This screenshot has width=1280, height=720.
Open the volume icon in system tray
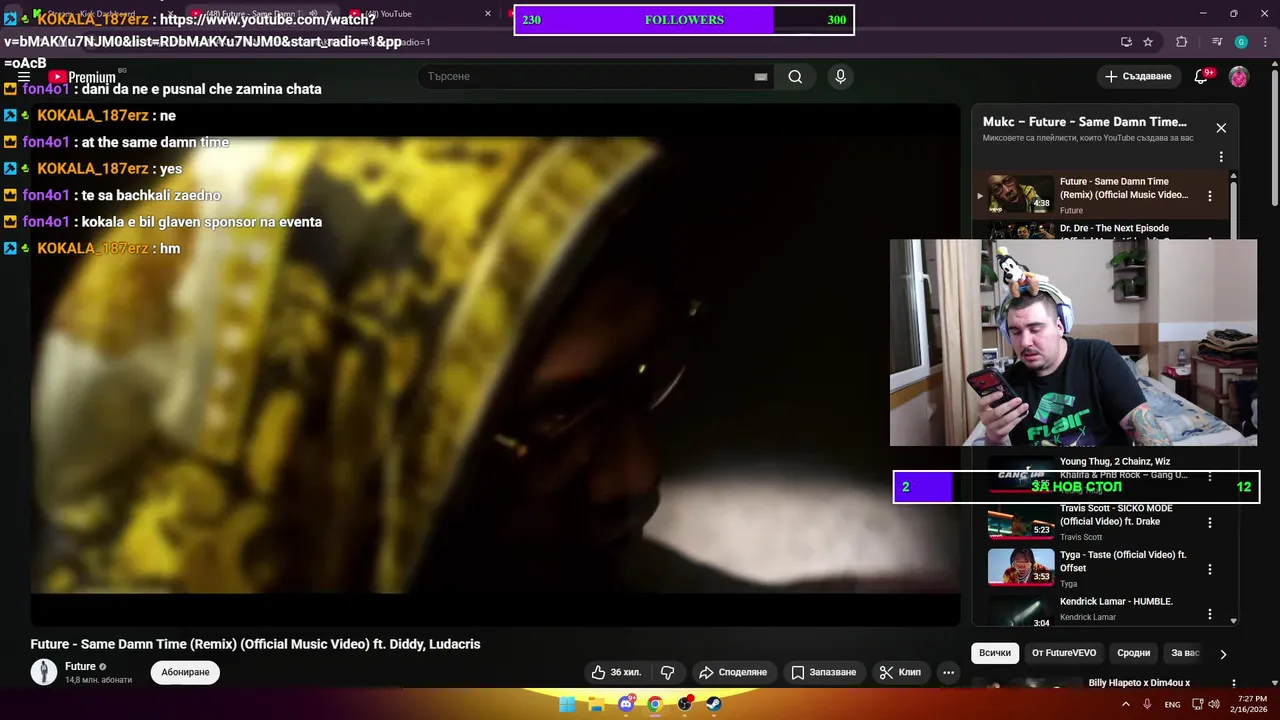click(1214, 704)
